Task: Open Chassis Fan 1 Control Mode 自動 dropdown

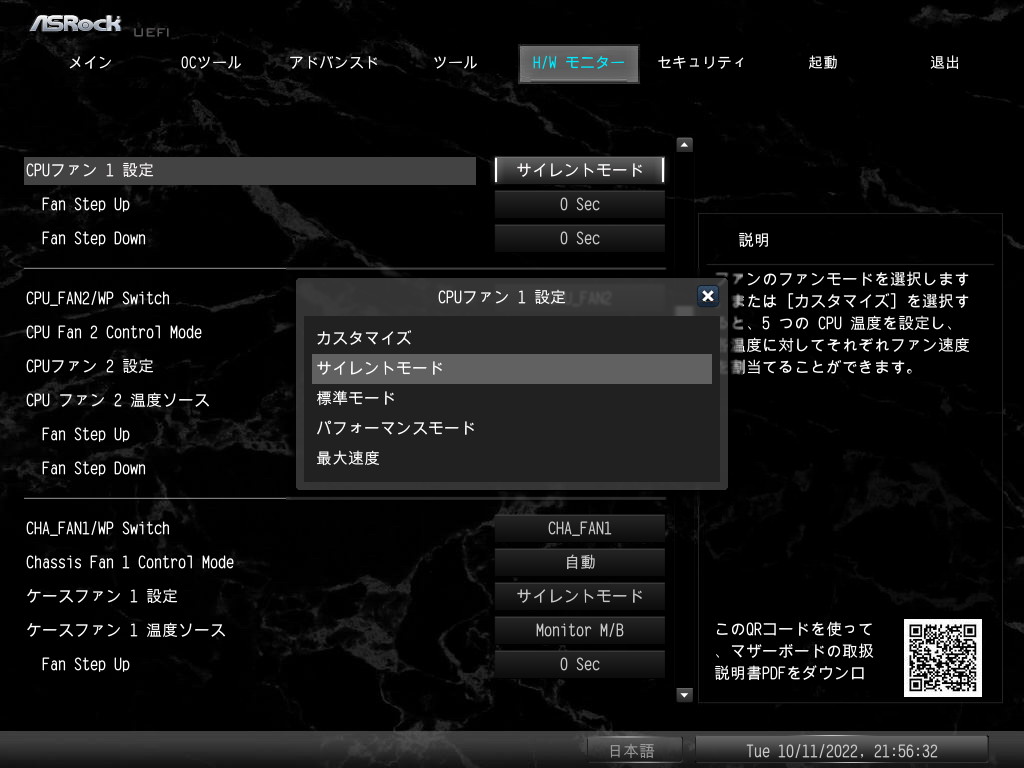Action: coord(580,562)
